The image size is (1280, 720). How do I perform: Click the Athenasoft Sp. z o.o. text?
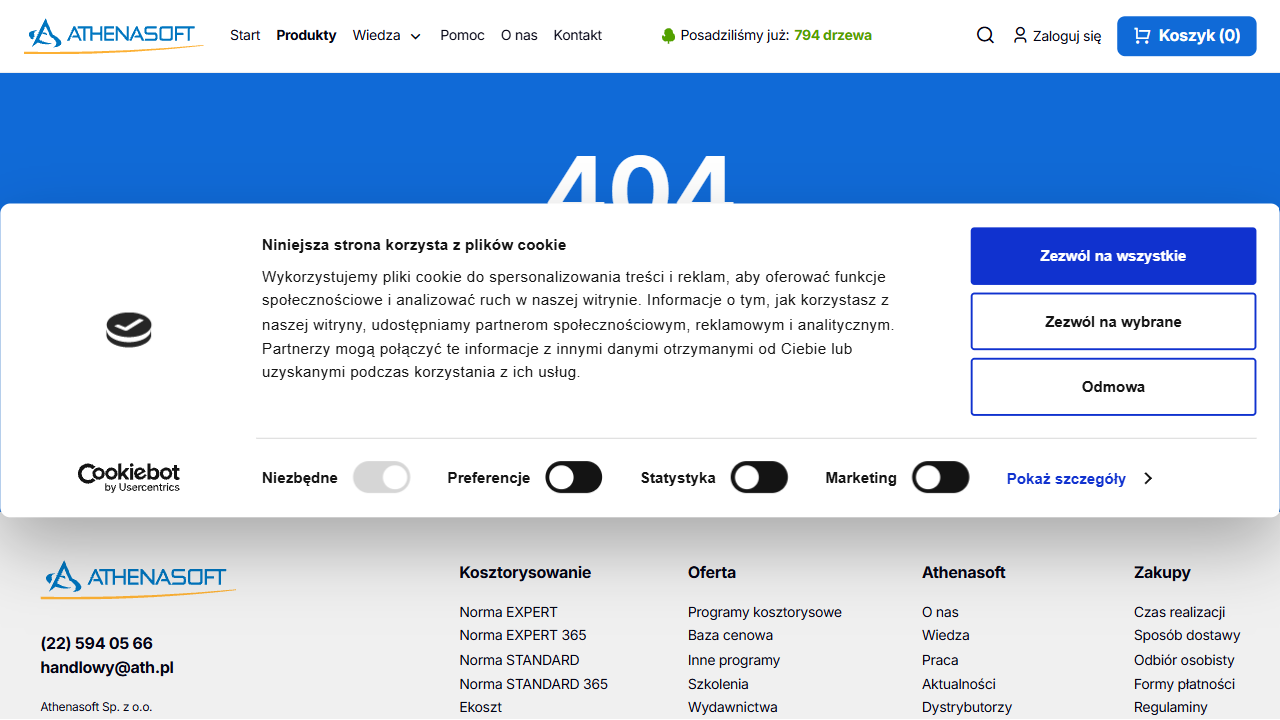pos(97,707)
